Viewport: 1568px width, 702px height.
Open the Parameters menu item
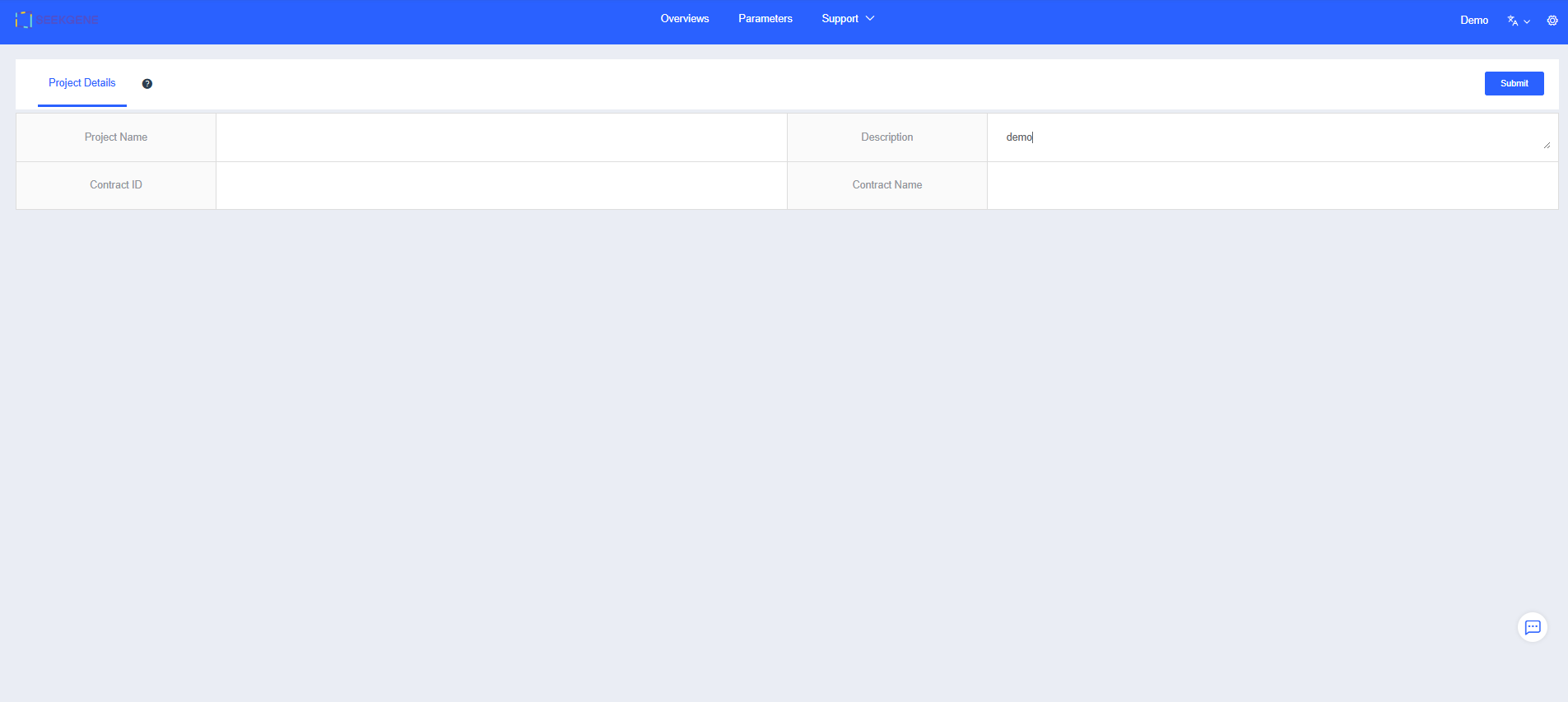pos(765,19)
